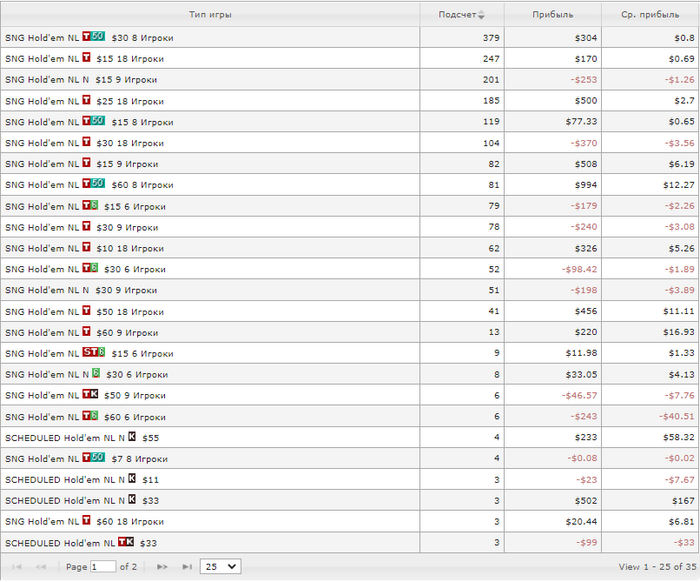Select the SNG Hold'em NL N $15 9 Игроки row
Image resolution: width=700 pixels, height=582 pixels.
click(x=350, y=79)
